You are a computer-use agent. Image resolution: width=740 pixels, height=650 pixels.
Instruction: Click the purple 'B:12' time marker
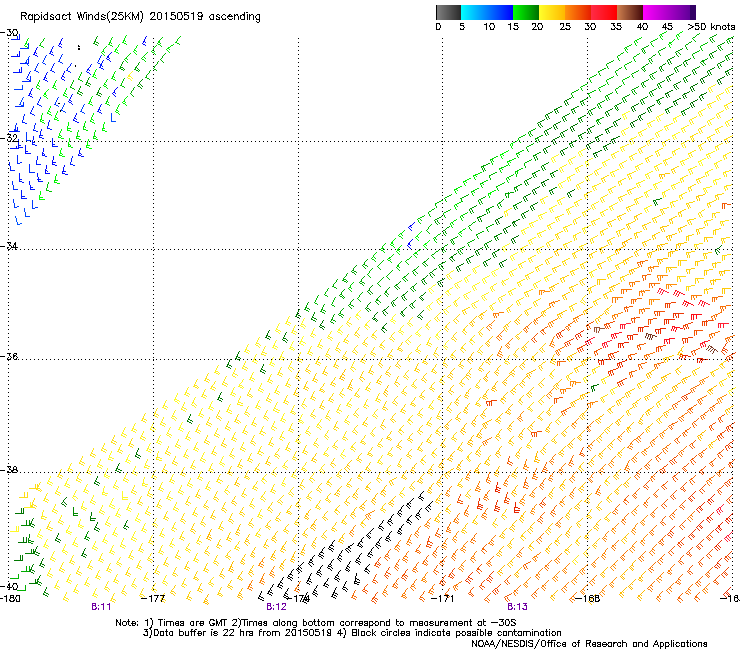tap(276, 607)
